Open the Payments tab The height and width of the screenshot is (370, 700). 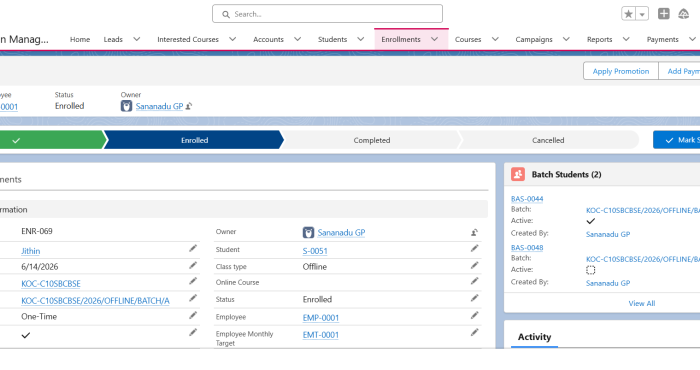662,39
